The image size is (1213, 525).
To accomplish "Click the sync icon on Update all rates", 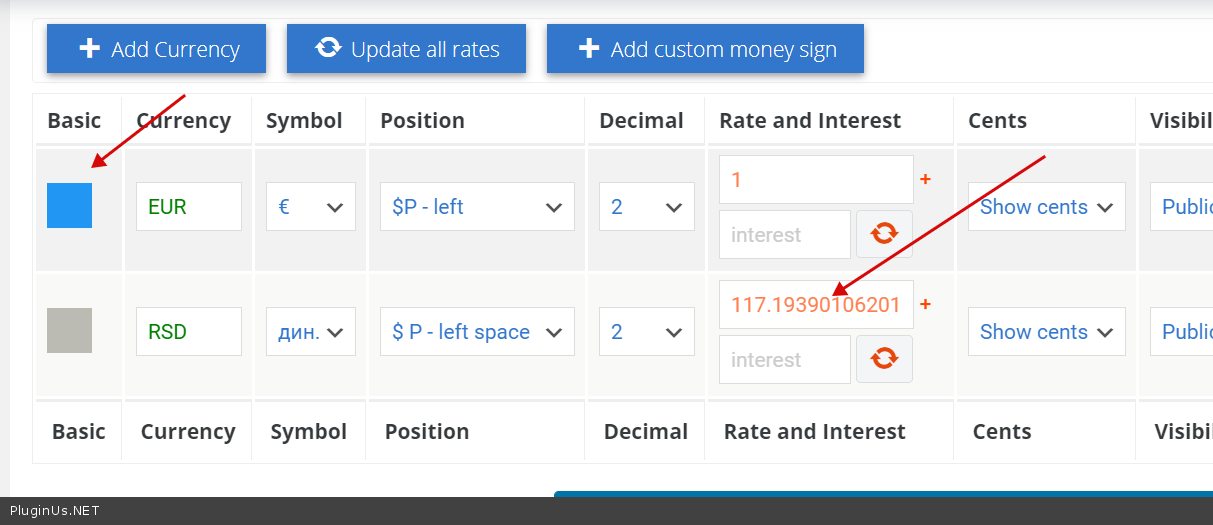I will click(328, 47).
